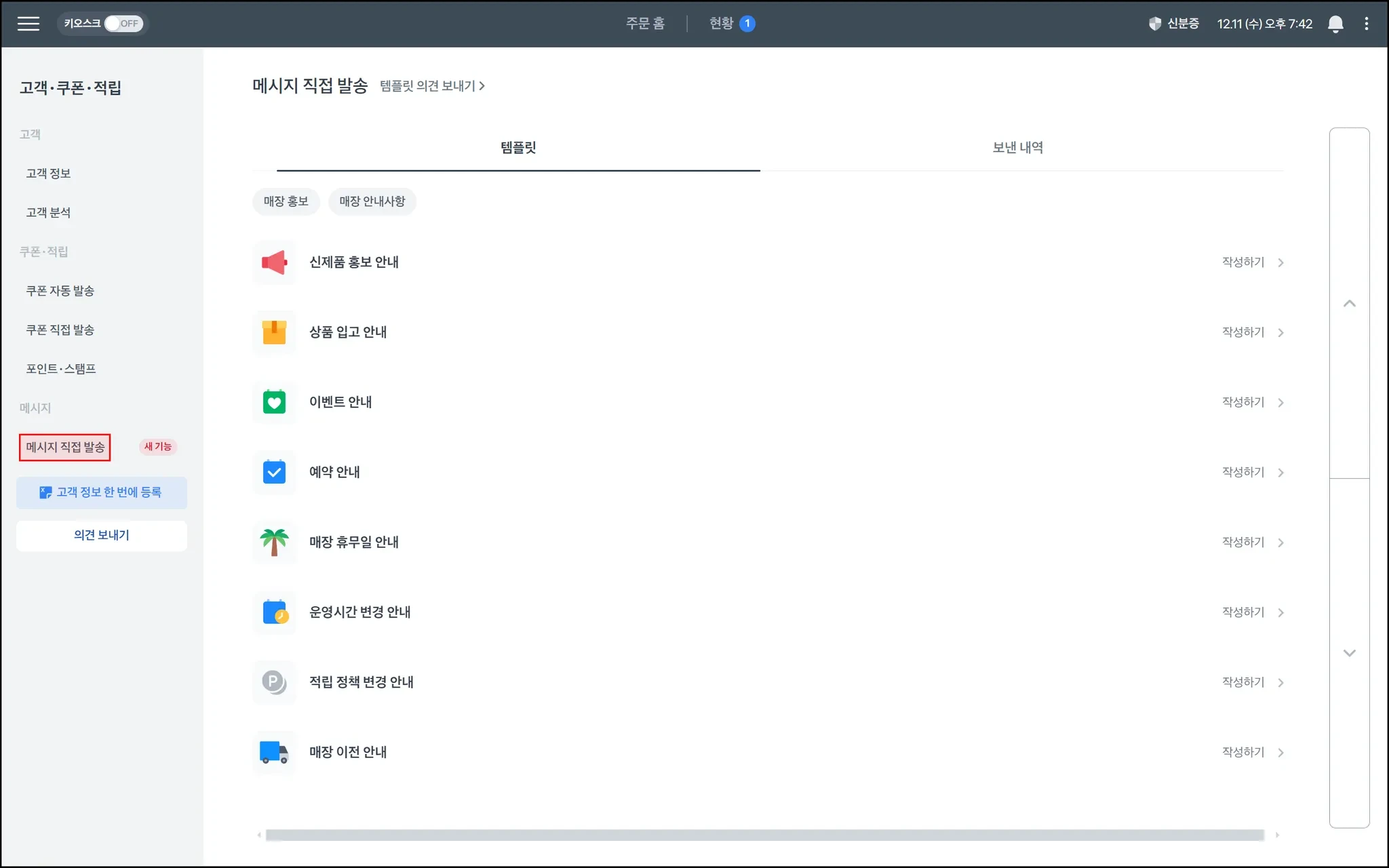Switch to the 보낸 내역 tab

(1017, 148)
